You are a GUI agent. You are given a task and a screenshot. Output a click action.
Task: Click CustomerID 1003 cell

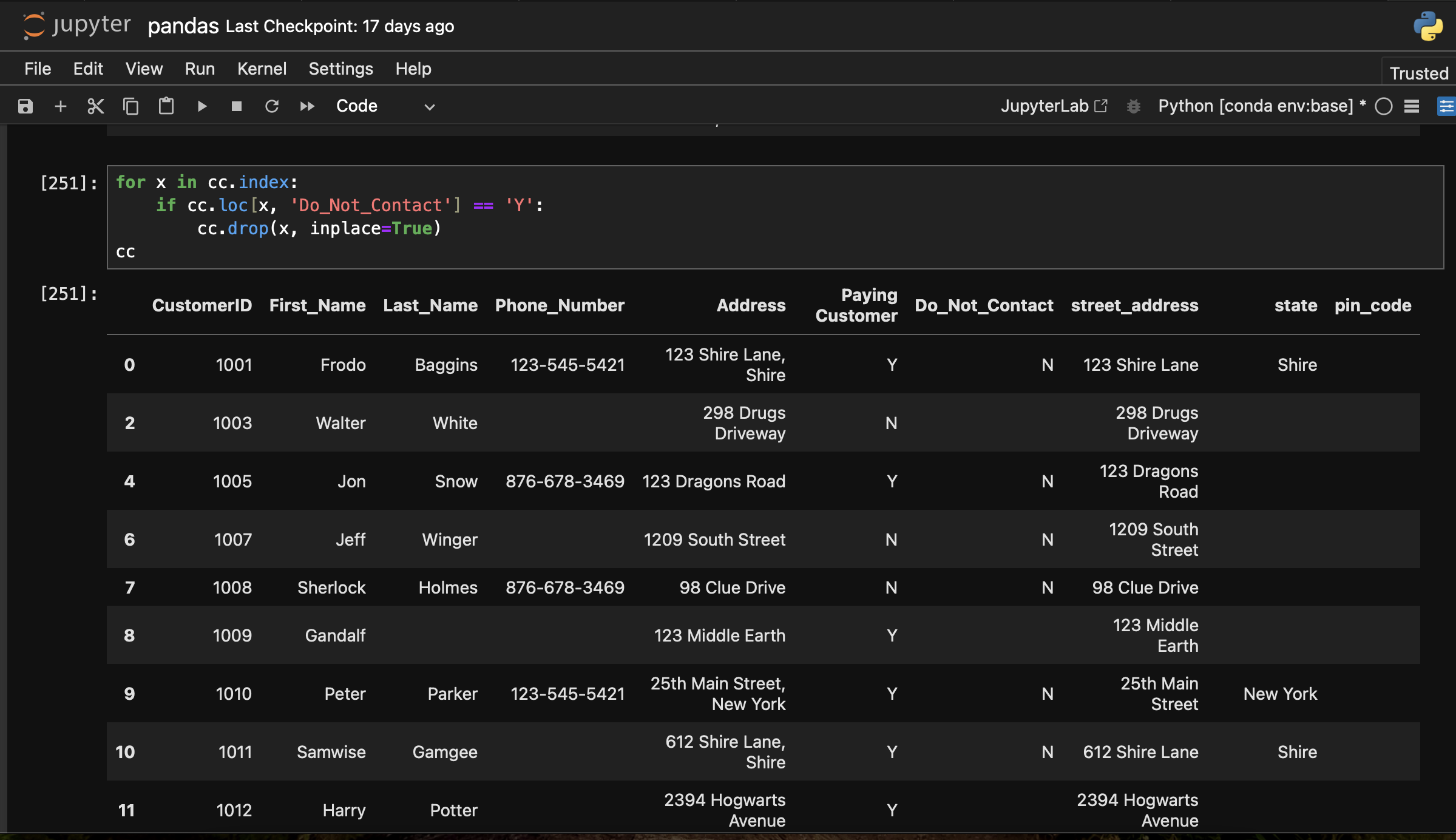232,423
